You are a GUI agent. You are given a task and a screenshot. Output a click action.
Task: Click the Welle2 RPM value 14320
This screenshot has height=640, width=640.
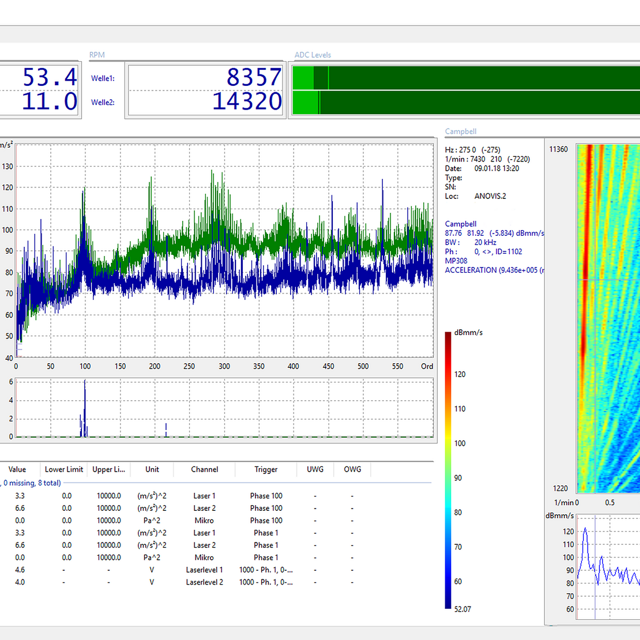pyautogui.click(x=247, y=101)
